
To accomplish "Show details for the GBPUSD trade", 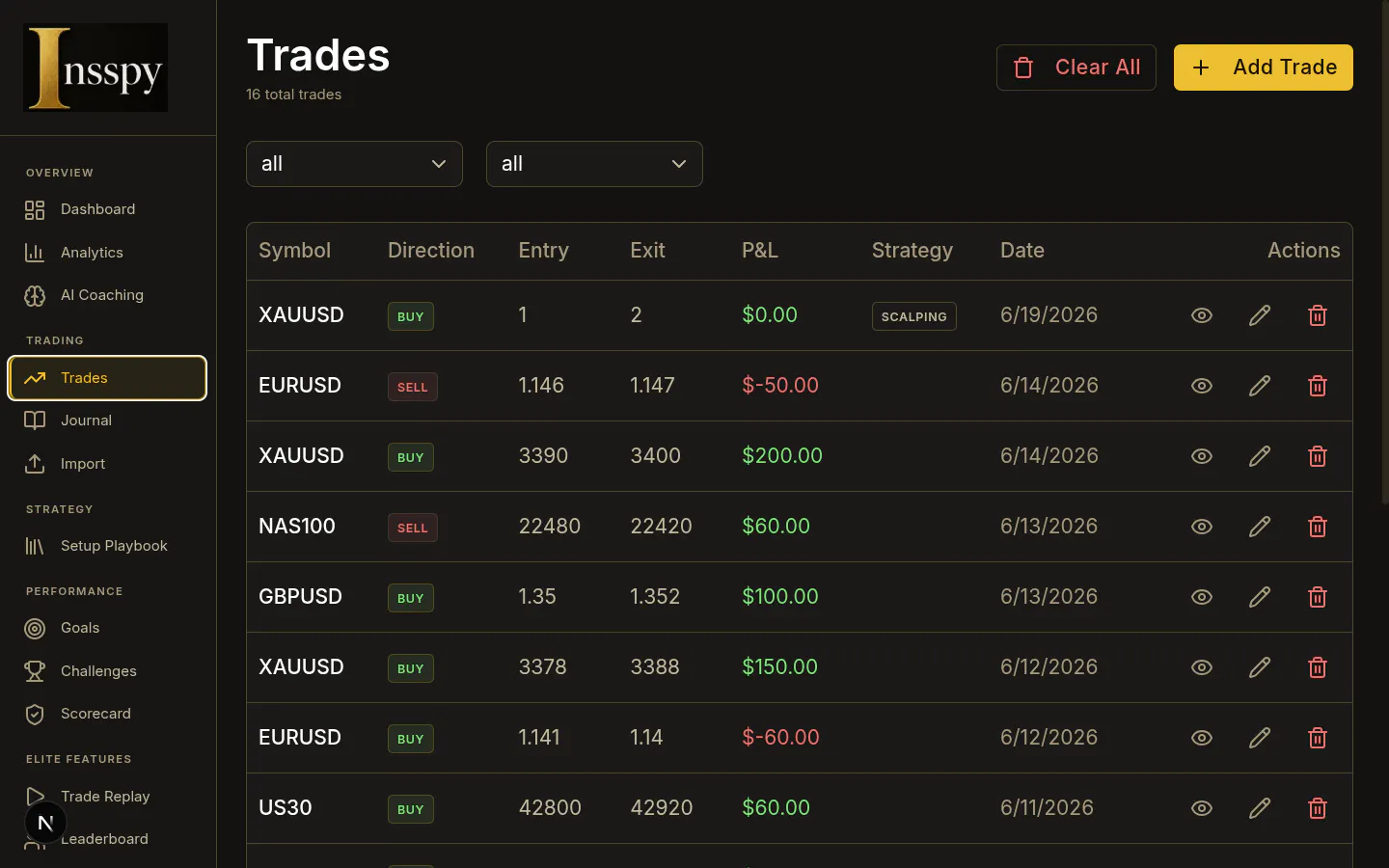I will [x=1202, y=597].
